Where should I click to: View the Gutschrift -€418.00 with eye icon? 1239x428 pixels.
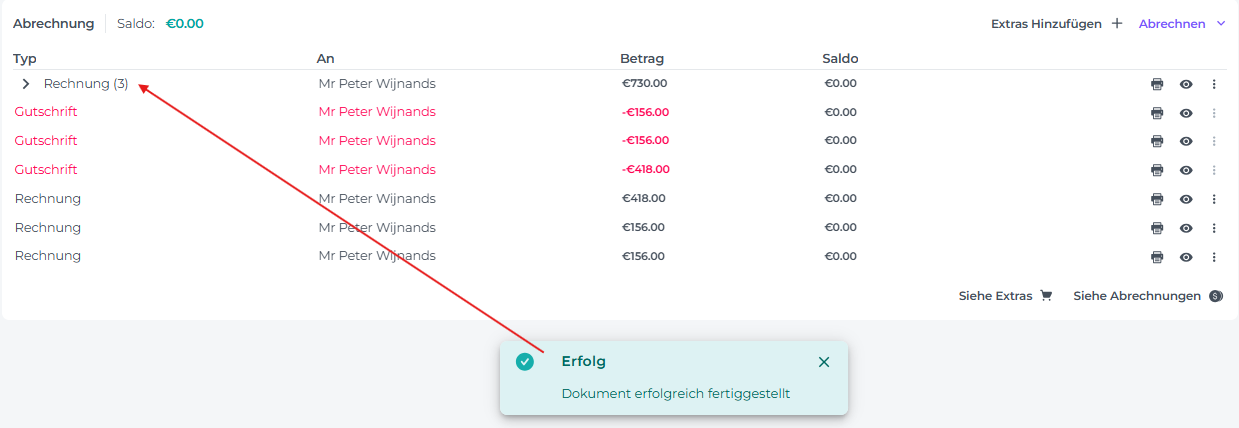[1186, 170]
